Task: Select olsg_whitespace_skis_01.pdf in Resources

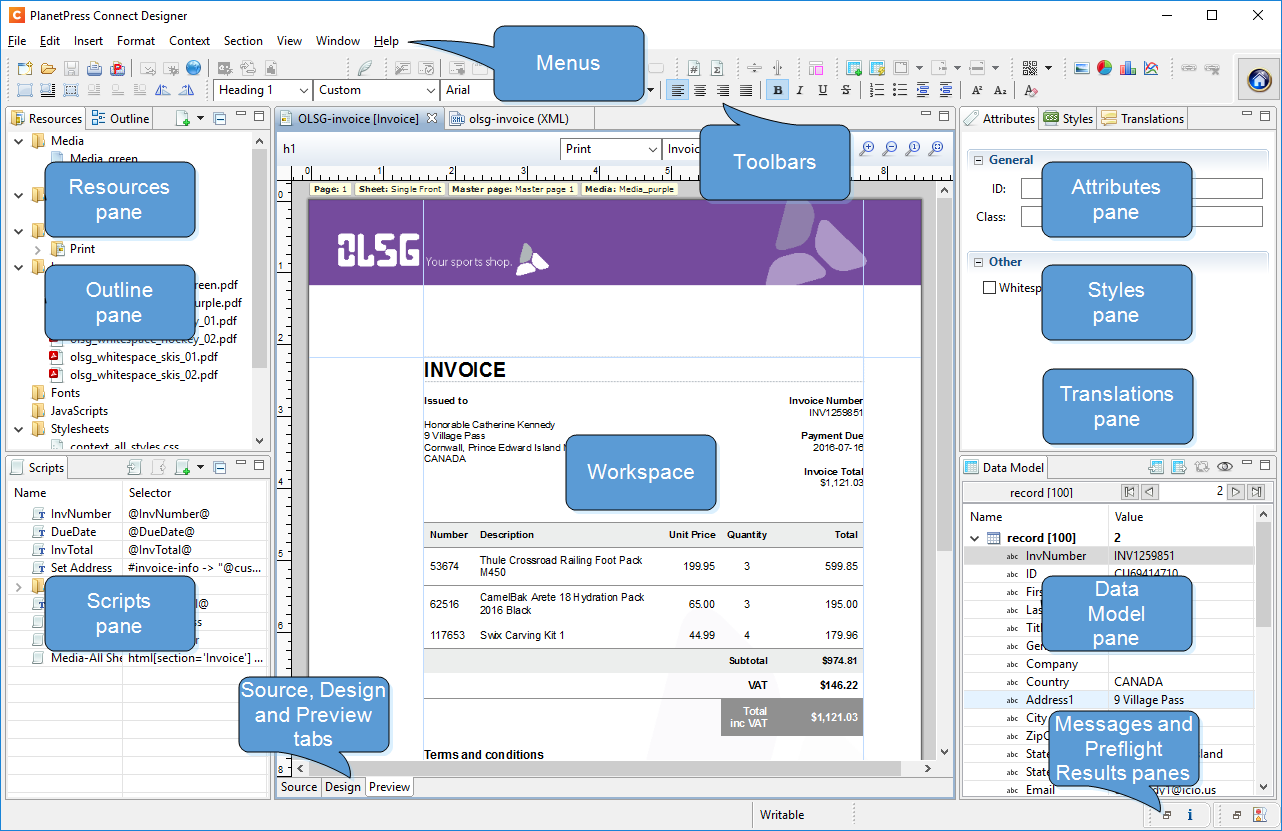Action: 143,357
